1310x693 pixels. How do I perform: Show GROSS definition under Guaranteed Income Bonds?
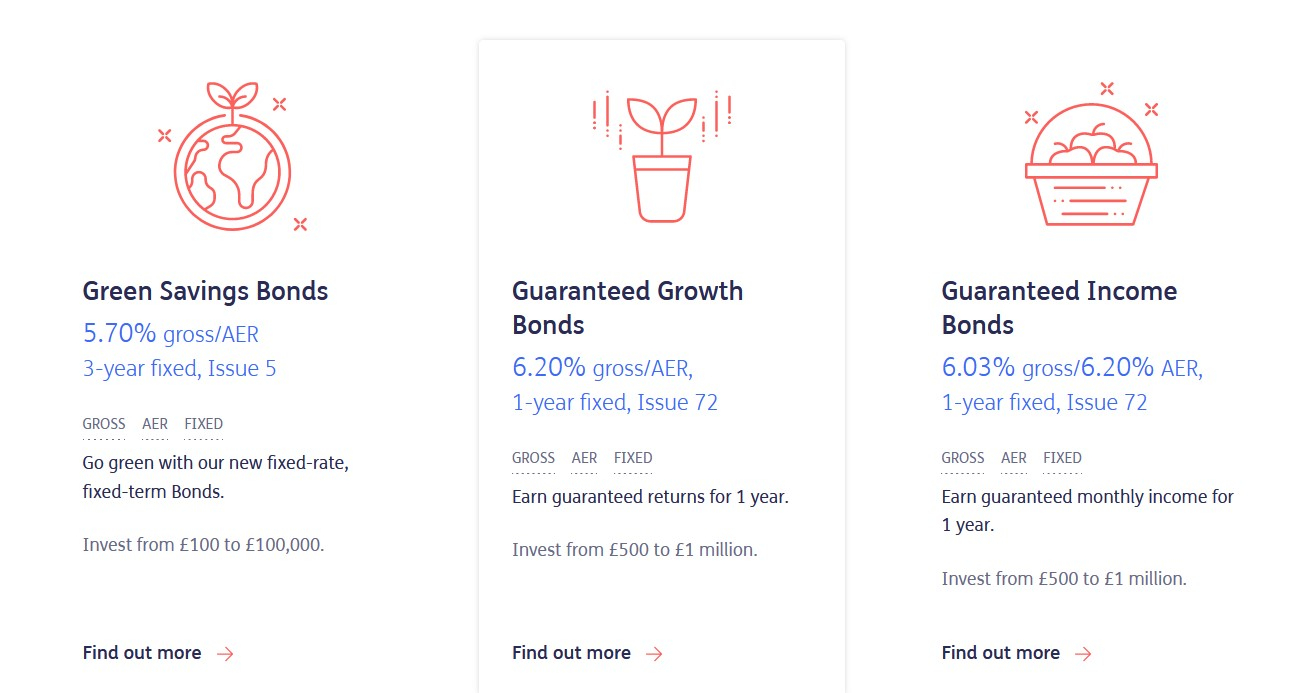[x=962, y=458]
